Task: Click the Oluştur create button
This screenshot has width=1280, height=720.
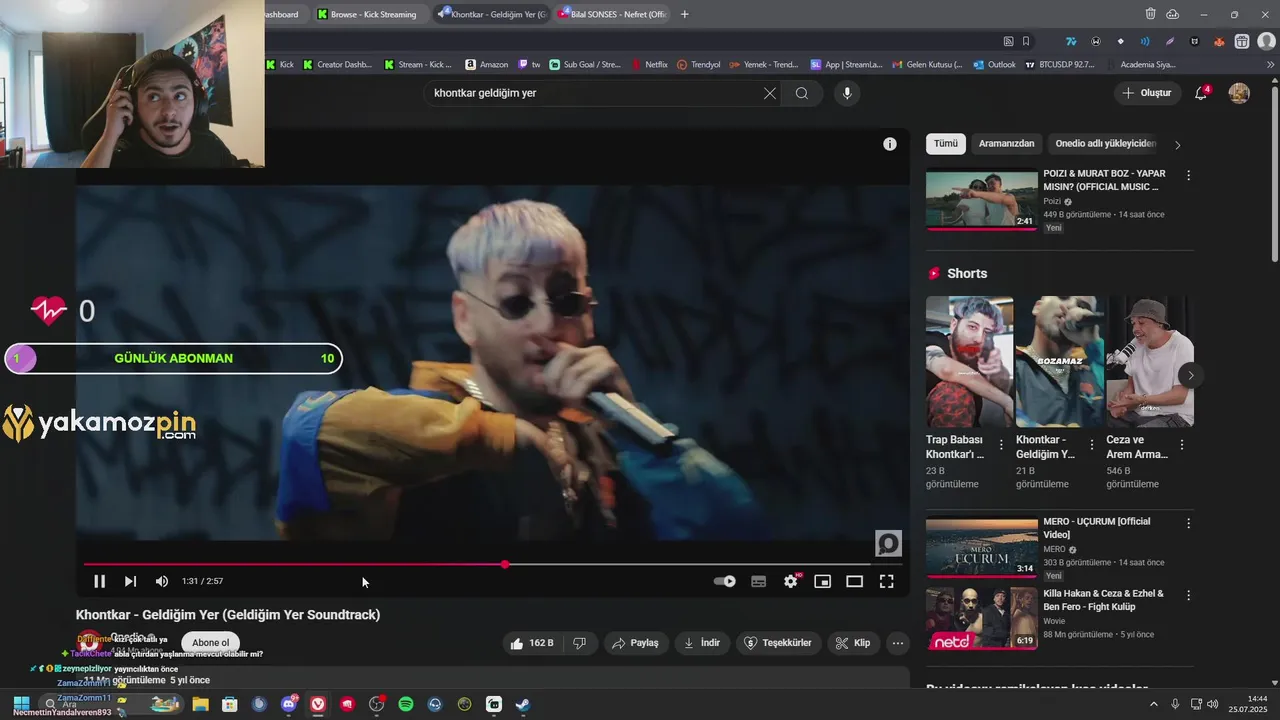Action: pyautogui.click(x=1147, y=93)
